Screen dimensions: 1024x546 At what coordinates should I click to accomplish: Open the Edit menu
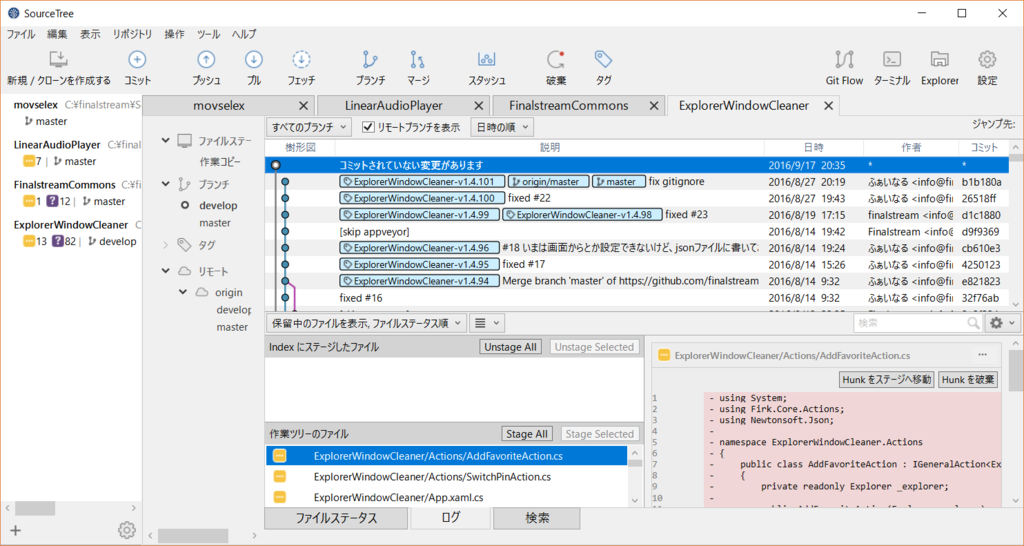57,34
